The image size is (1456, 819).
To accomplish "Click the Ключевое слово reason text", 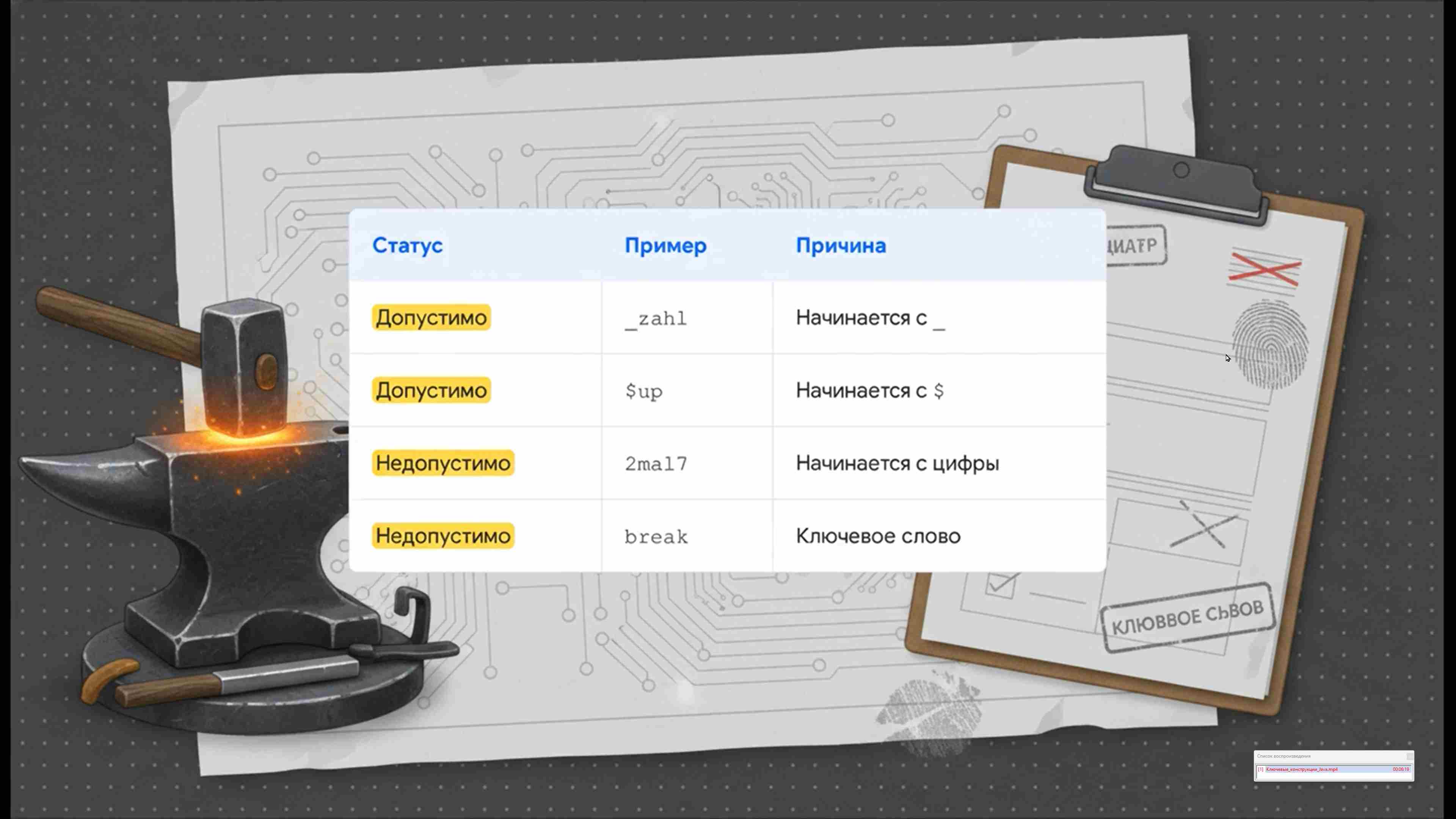I will 878,536.
